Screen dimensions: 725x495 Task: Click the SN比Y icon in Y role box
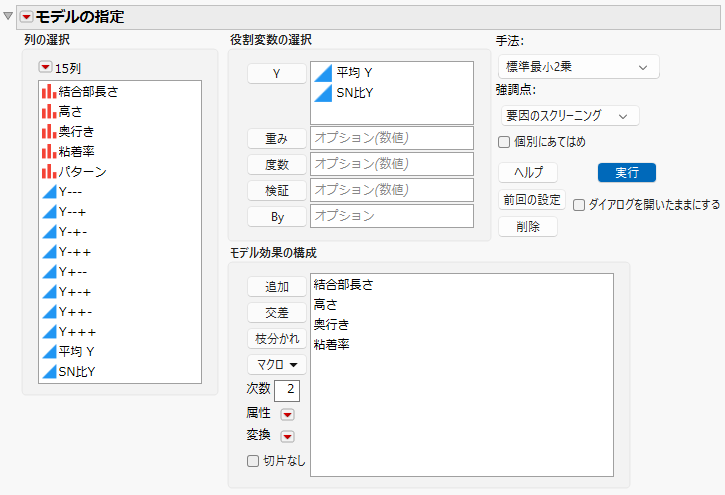point(323,93)
